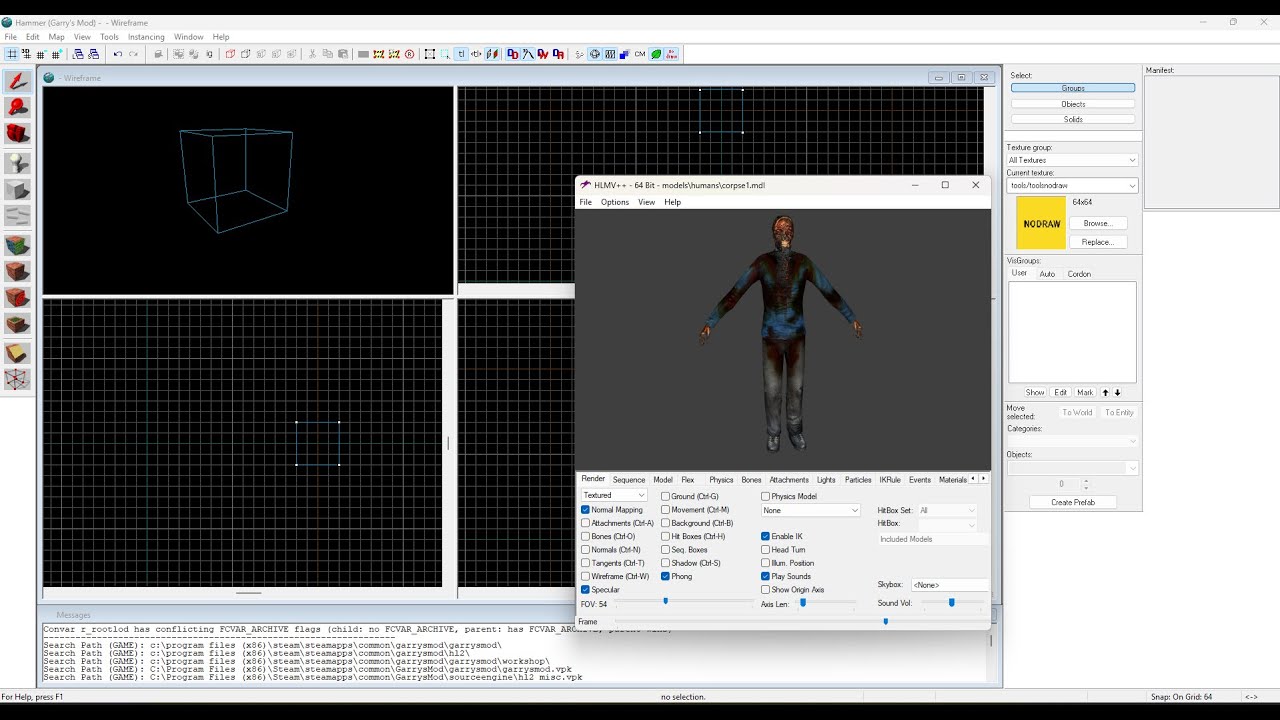
Task: Enable the Physics Model checkbox
Action: click(766, 496)
